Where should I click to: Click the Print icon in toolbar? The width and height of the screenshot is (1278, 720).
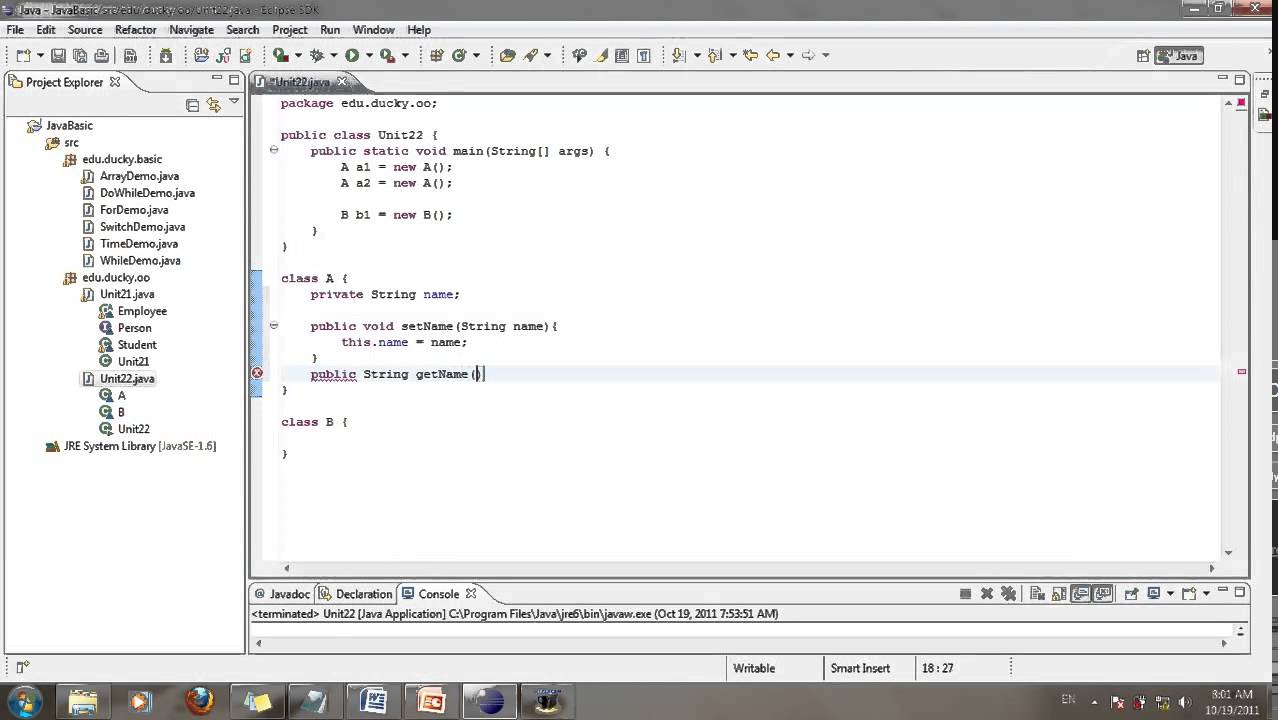(x=102, y=56)
